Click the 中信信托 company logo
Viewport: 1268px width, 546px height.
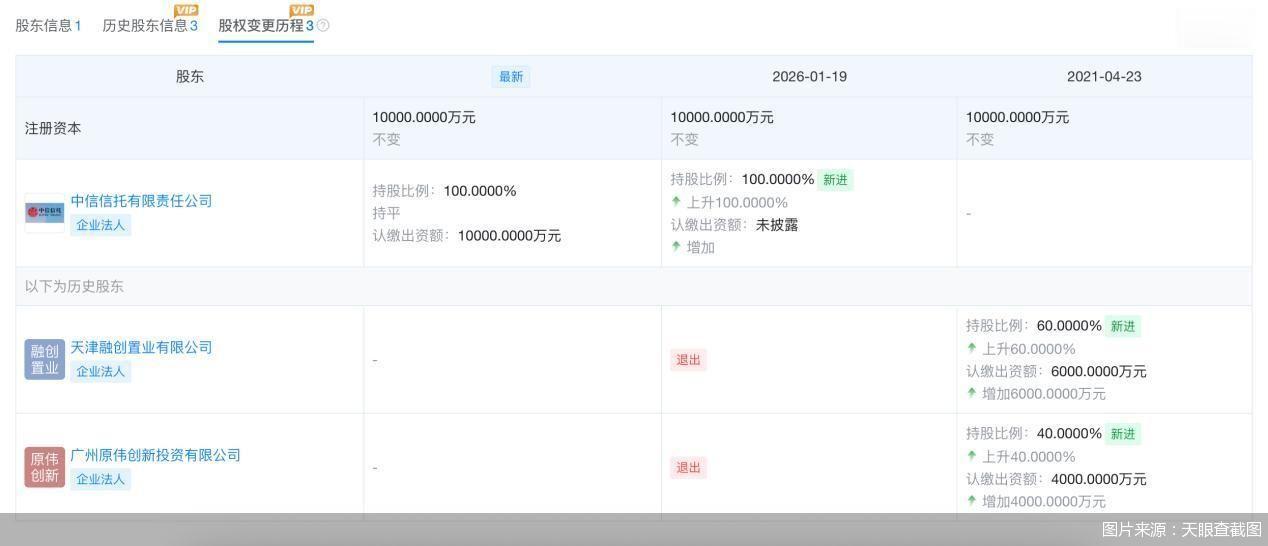45,213
